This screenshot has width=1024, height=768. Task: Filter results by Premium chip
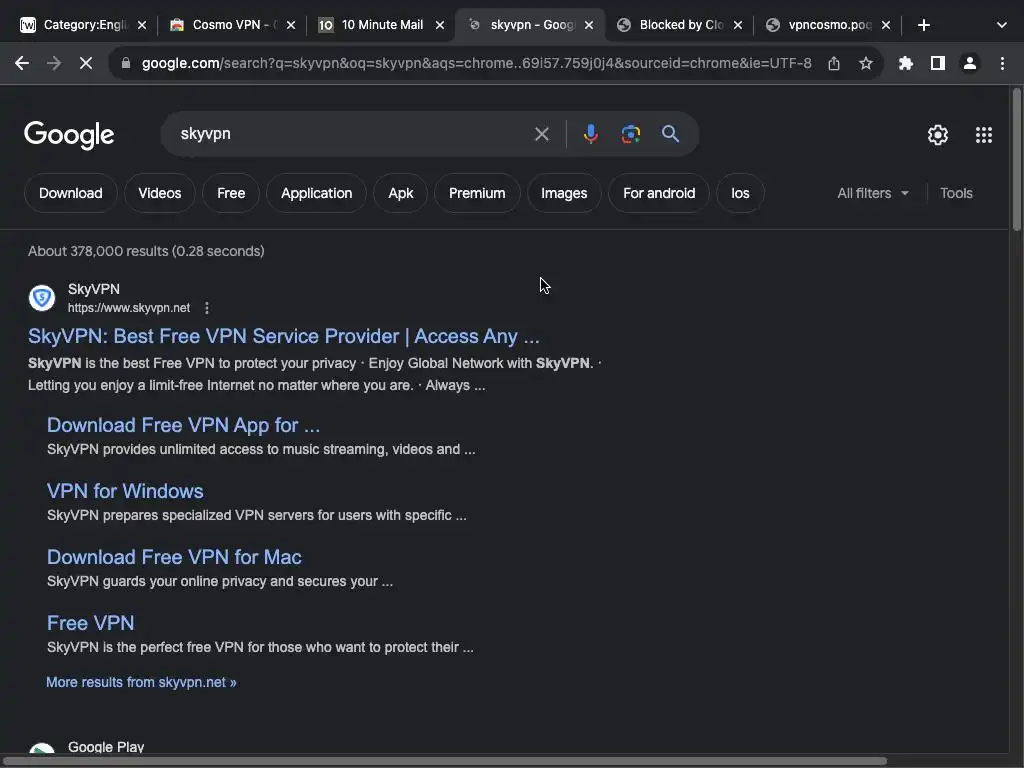click(x=477, y=193)
